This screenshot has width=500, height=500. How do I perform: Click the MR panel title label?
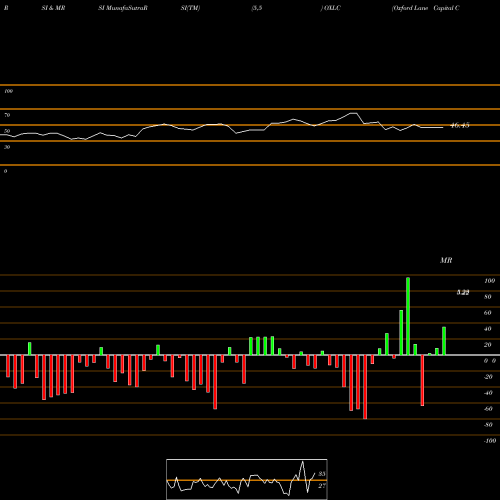coord(446,260)
